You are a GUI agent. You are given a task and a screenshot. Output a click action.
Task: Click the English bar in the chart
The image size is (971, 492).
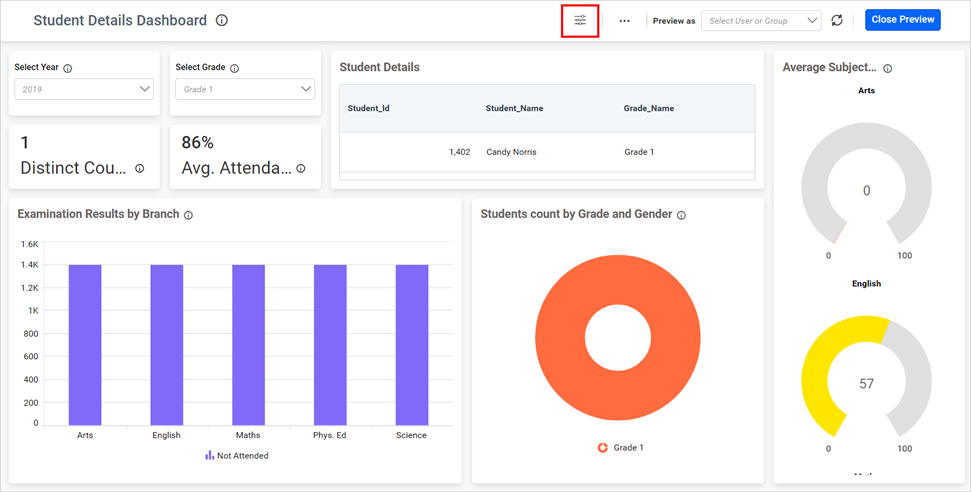(x=167, y=345)
